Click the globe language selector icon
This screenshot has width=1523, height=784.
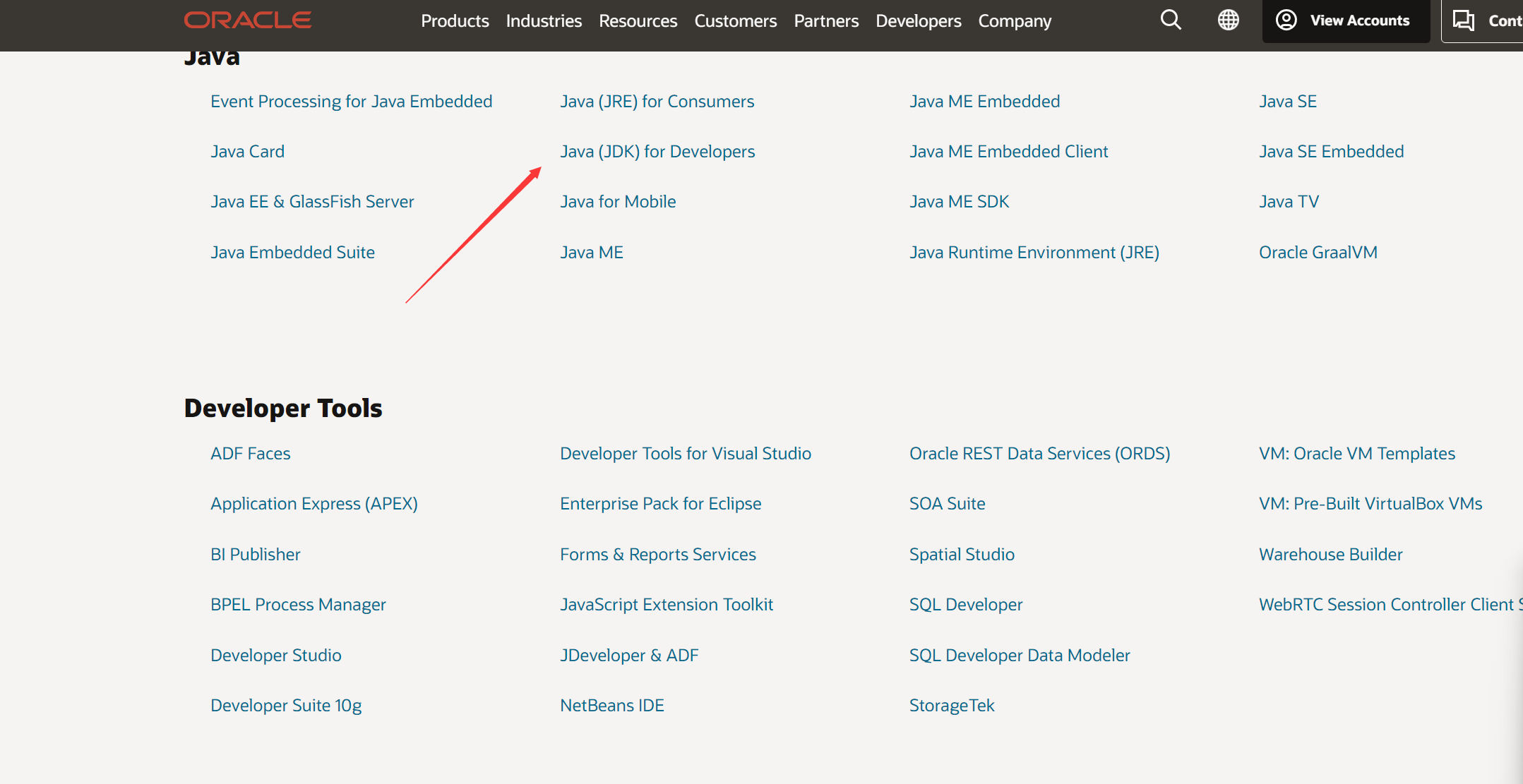(x=1229, y=20)
